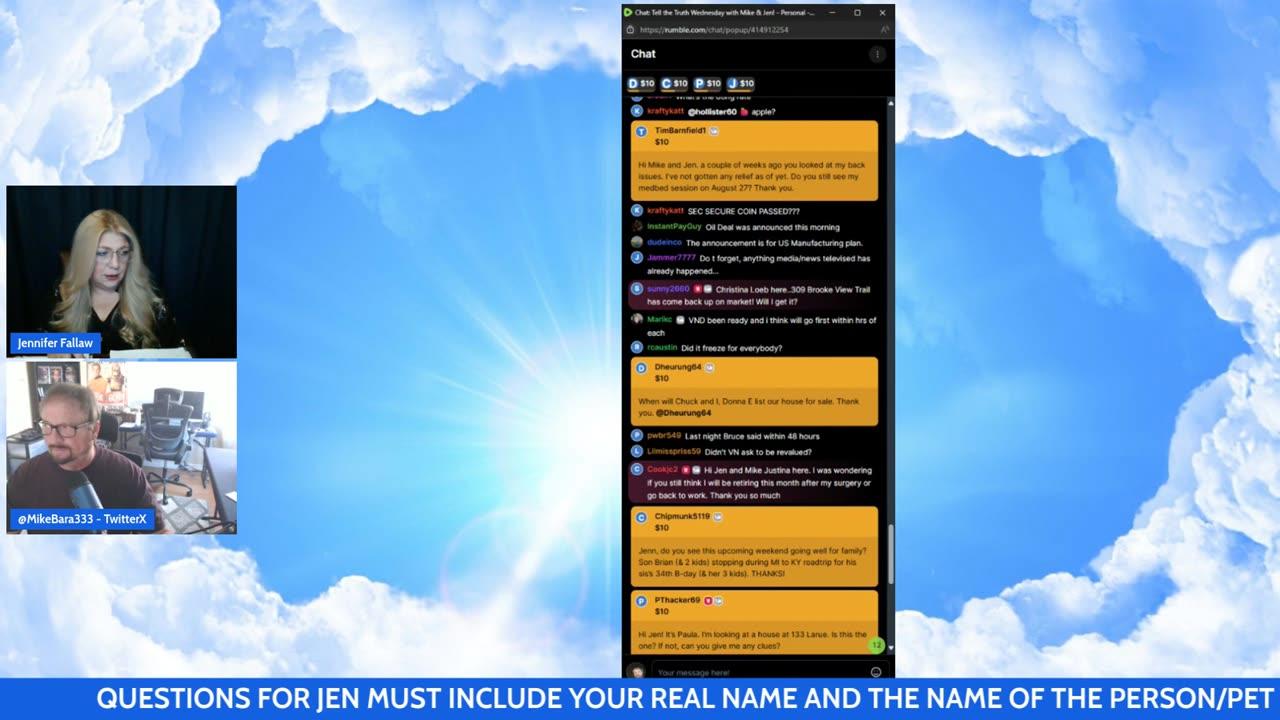Viewport: 1280px width, 720px height.
Task: Click Jennifer Fallaw video thumbnail
Action: pos(122,271)
